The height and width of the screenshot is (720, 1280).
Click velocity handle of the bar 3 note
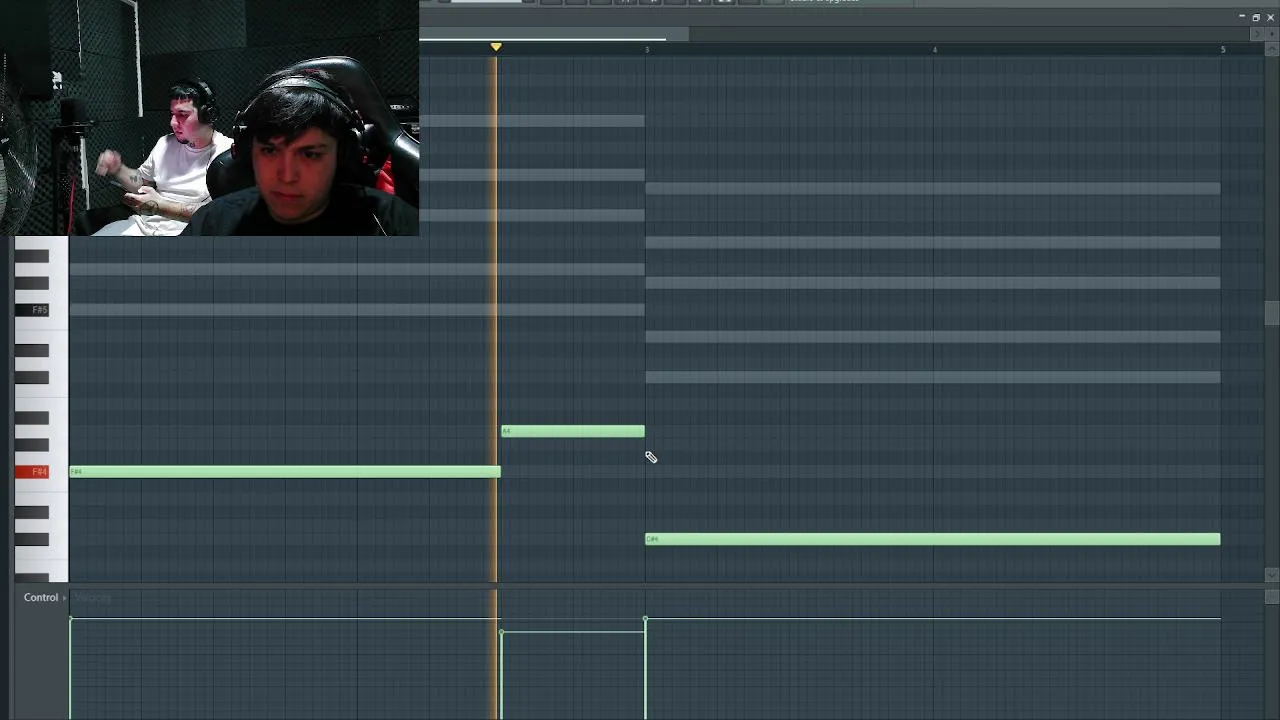[x=645, y=620]
